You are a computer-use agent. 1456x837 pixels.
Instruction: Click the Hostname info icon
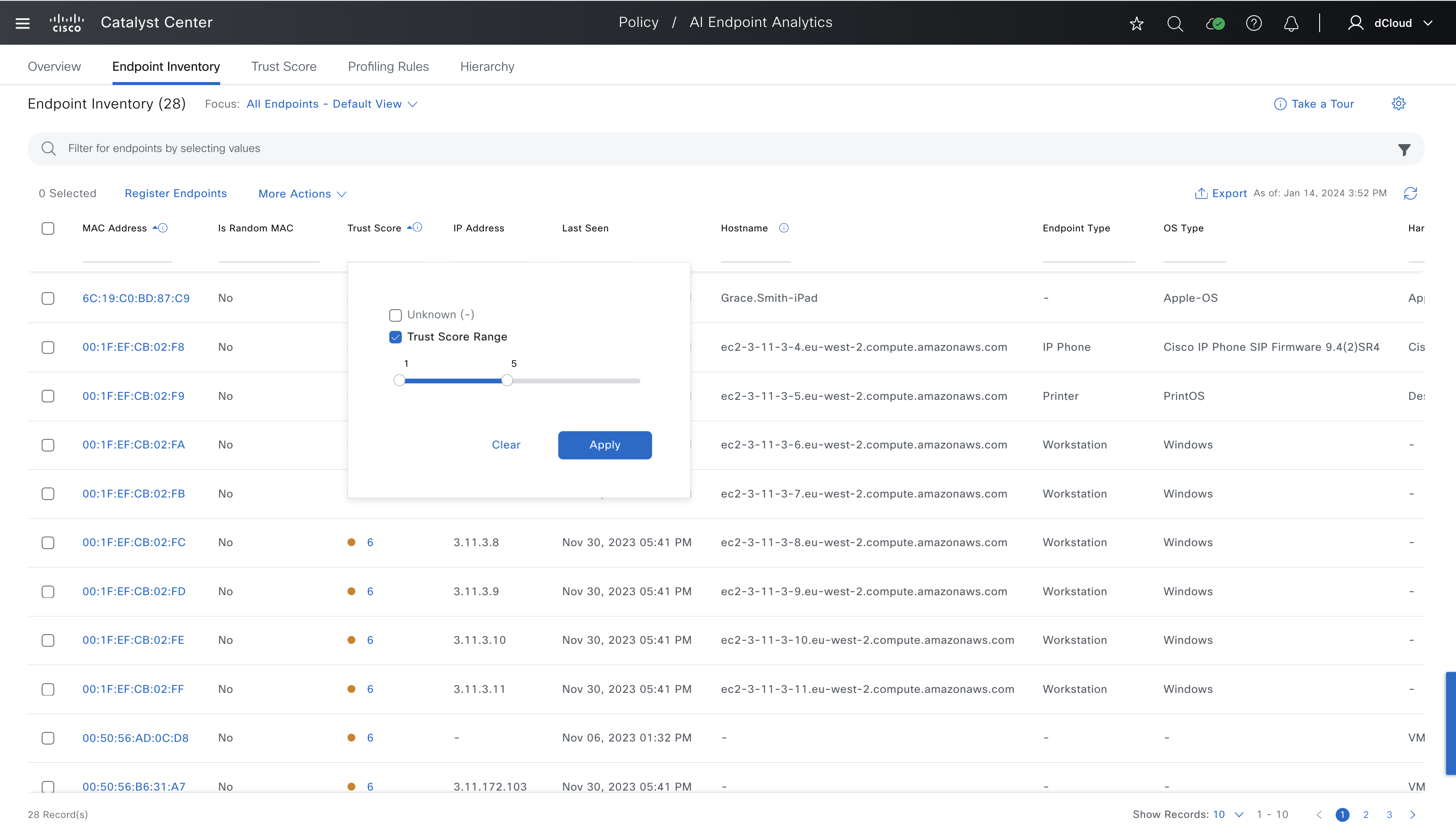point(784,228)
